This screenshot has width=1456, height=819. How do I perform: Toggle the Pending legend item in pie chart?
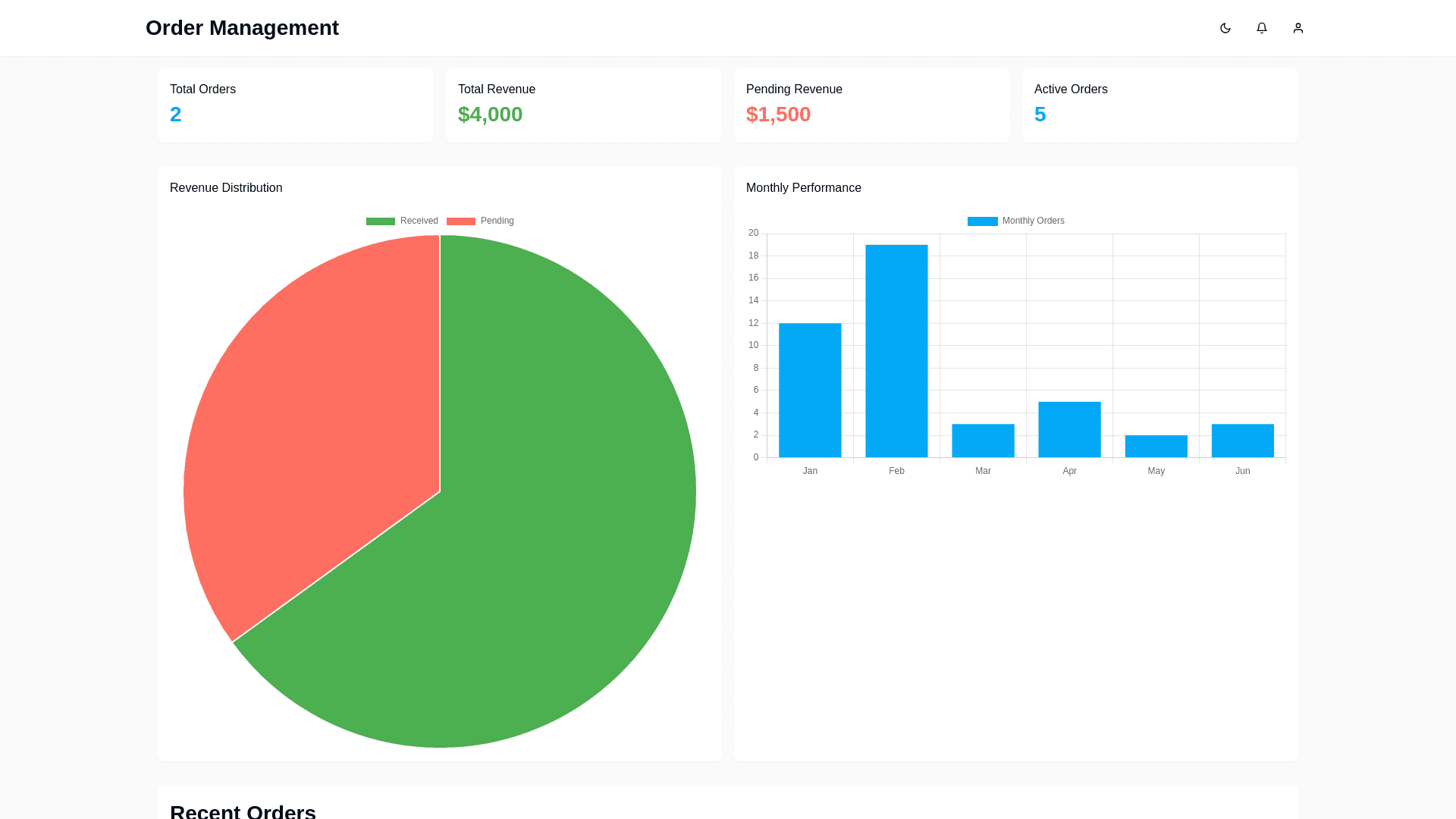(480, 221)
